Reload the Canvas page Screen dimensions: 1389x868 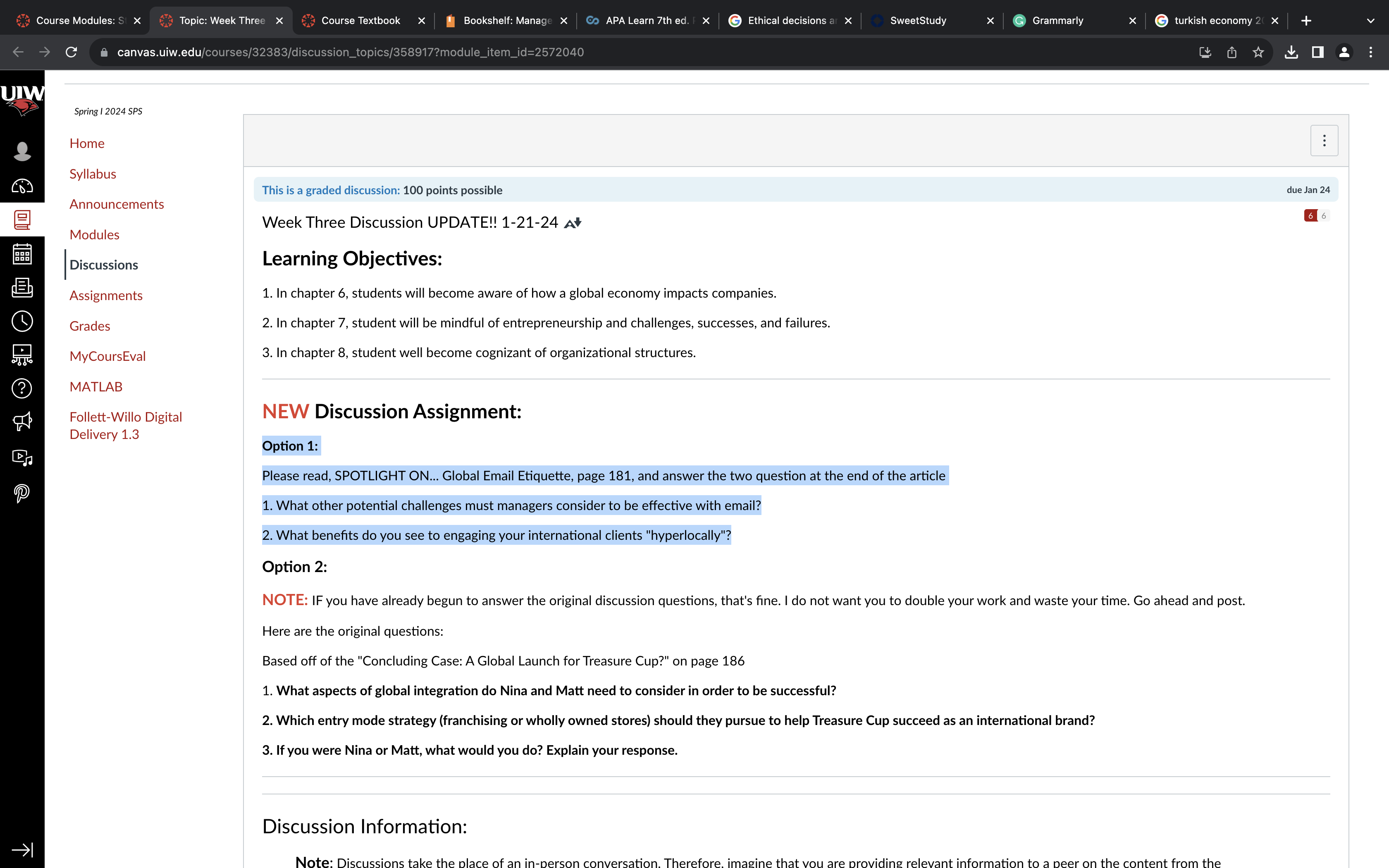[x=71, y=52]
